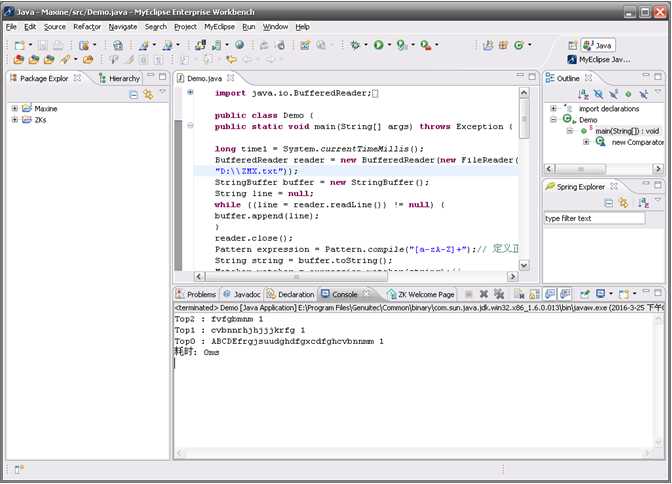Open the Refactor menu
The image size is (672, 484).
click(x=87, y=27)
